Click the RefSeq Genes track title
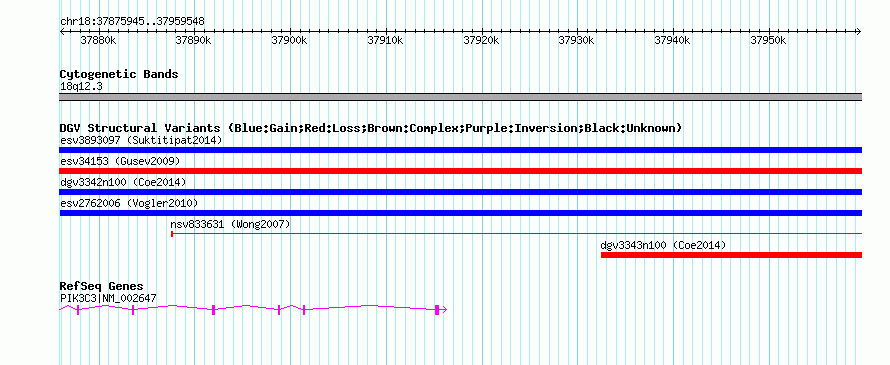 click(x=102, y=286)
